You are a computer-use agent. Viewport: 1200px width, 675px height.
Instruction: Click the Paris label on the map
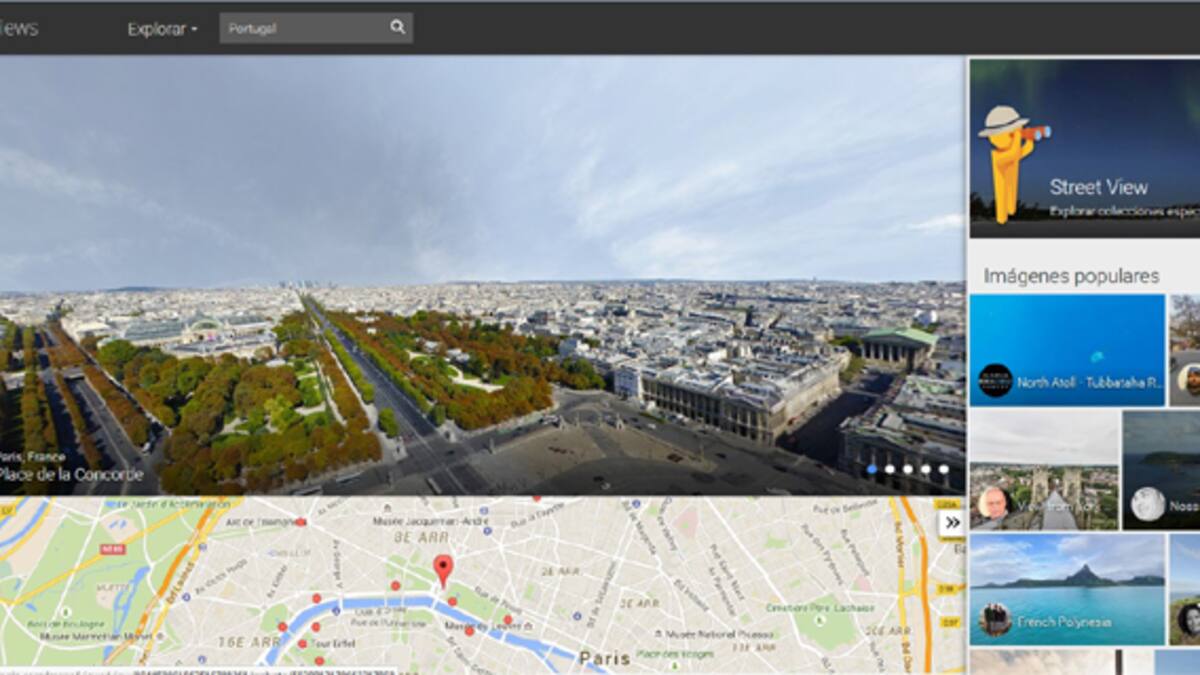(604, 658)
